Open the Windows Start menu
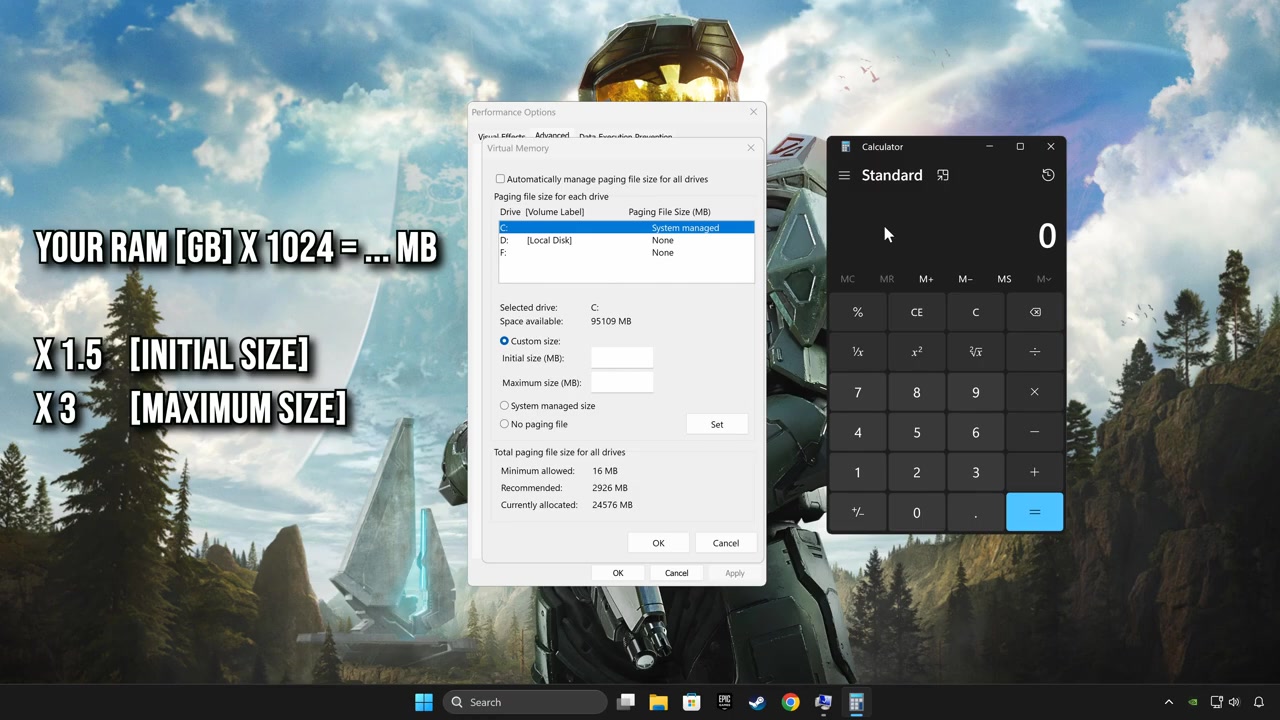Screen dimensions: 1280x720 (x=424, y=702)
